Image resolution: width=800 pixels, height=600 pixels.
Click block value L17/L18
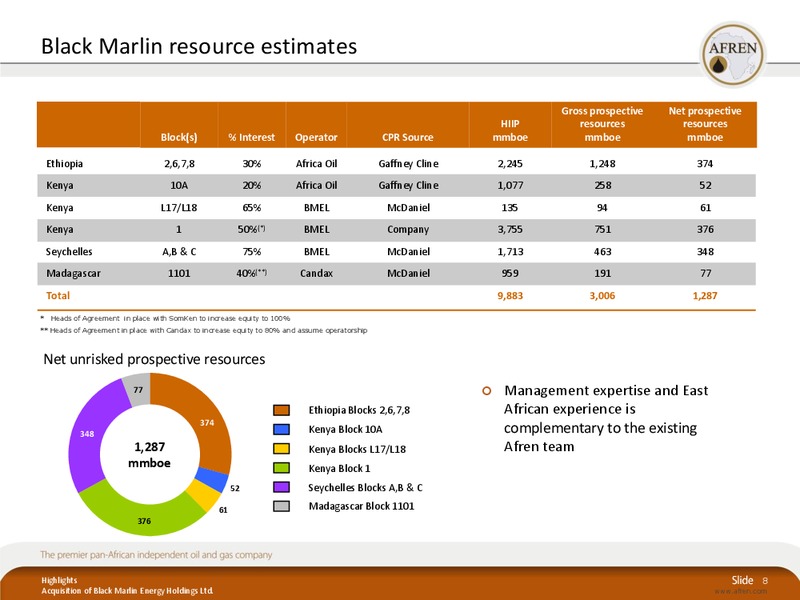[179, 208]
